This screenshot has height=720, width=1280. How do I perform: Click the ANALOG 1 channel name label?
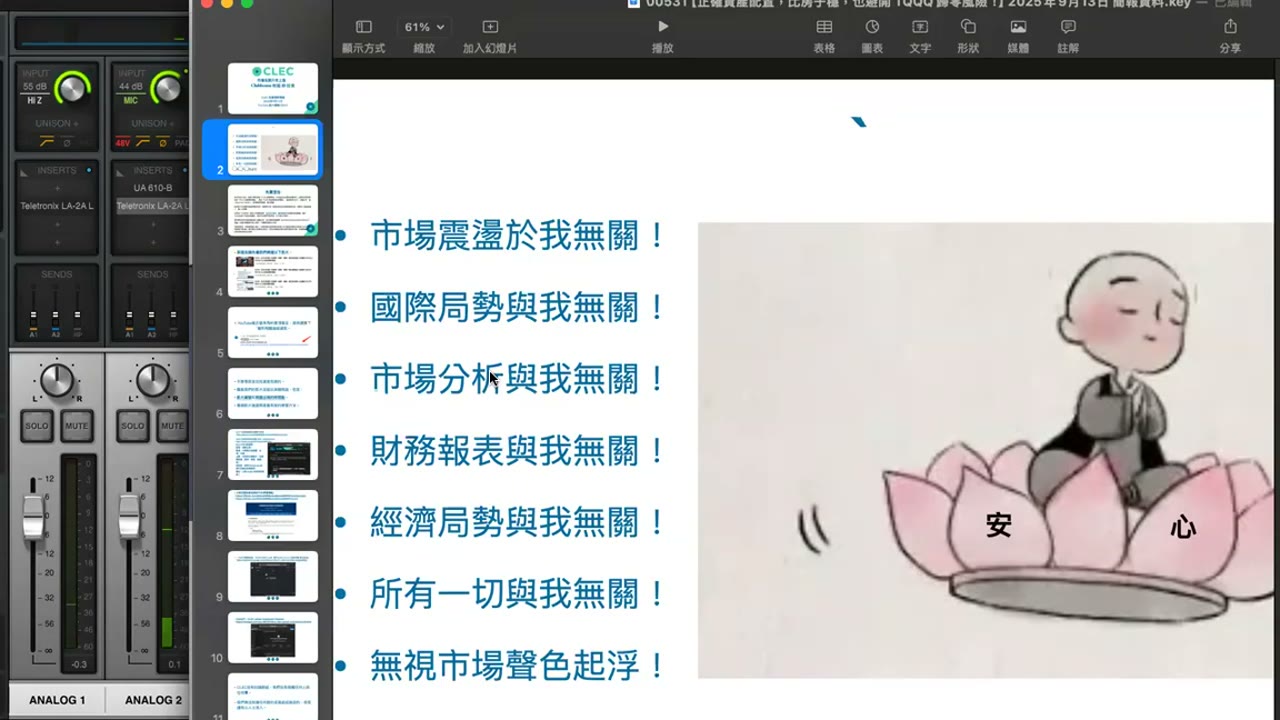pyautogui.click(x=57, y=700)
